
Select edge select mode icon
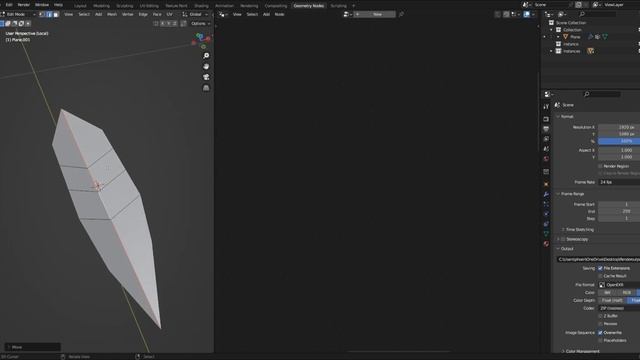coord(49,14)
